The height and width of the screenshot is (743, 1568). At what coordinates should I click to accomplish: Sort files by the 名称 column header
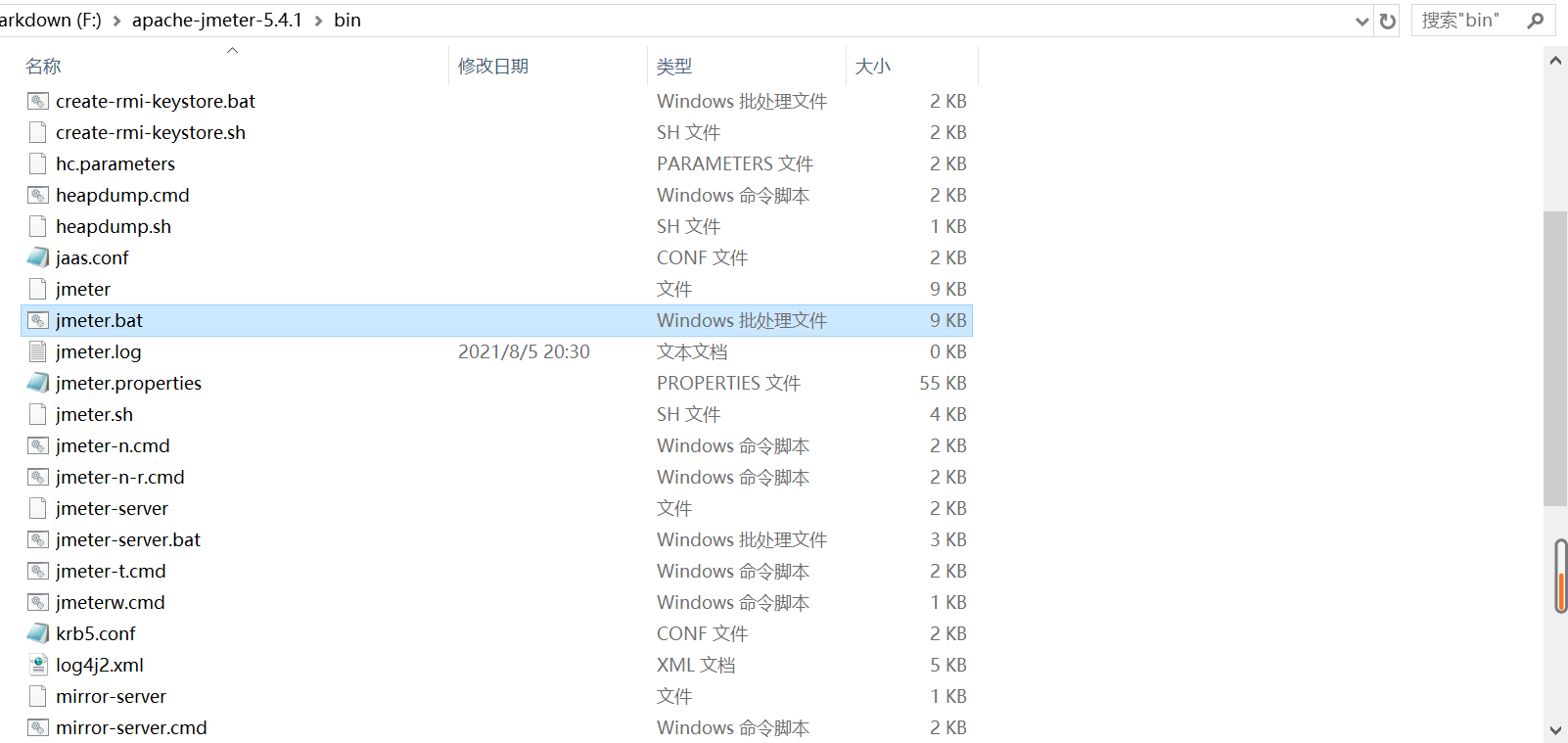pos(43,66)
